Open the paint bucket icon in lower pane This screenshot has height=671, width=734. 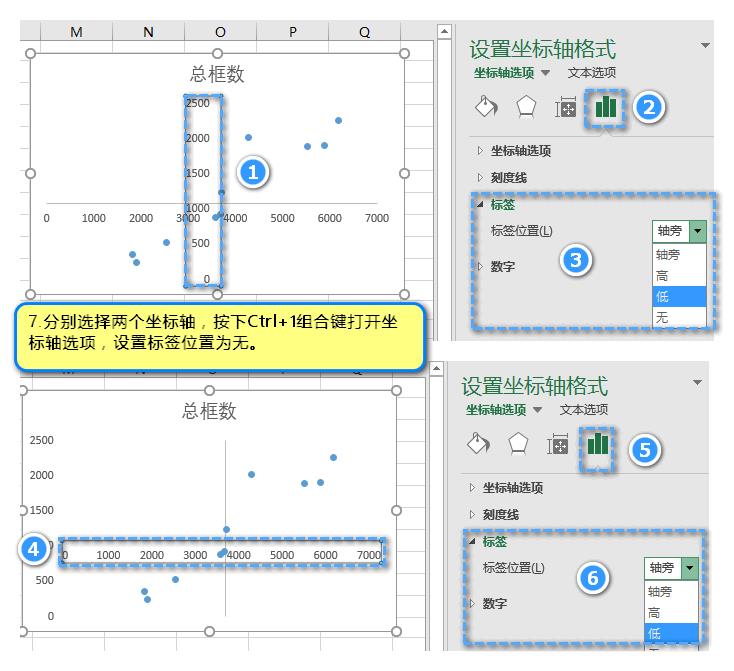478,444
